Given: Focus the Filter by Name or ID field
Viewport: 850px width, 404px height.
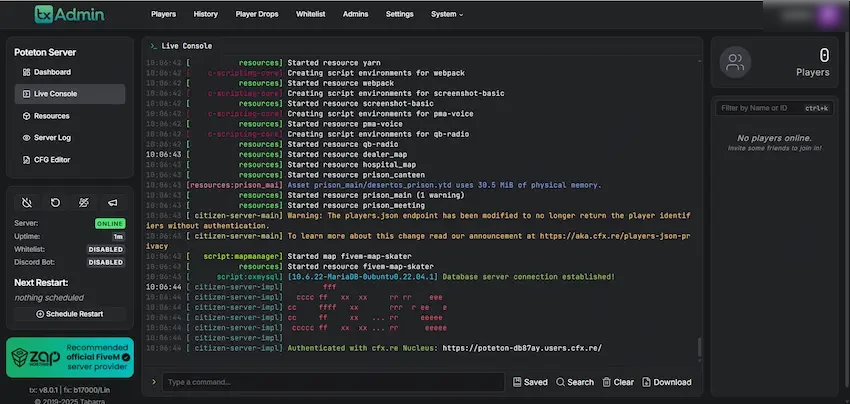Looking at the screenshot, I should pyautogui.click(x=774, y=108).
